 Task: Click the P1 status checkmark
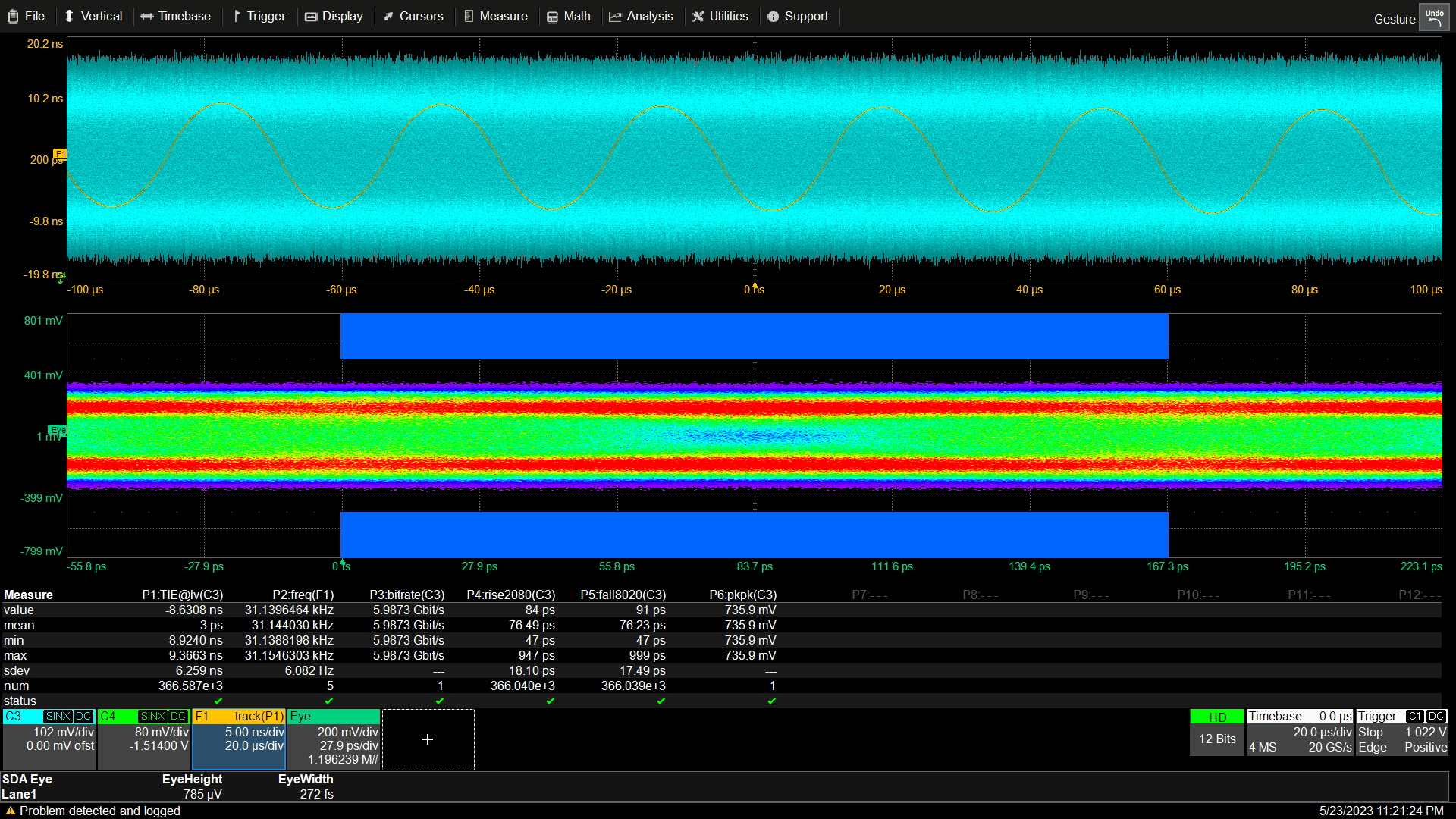pyautogui.click(x=218, y=701)
